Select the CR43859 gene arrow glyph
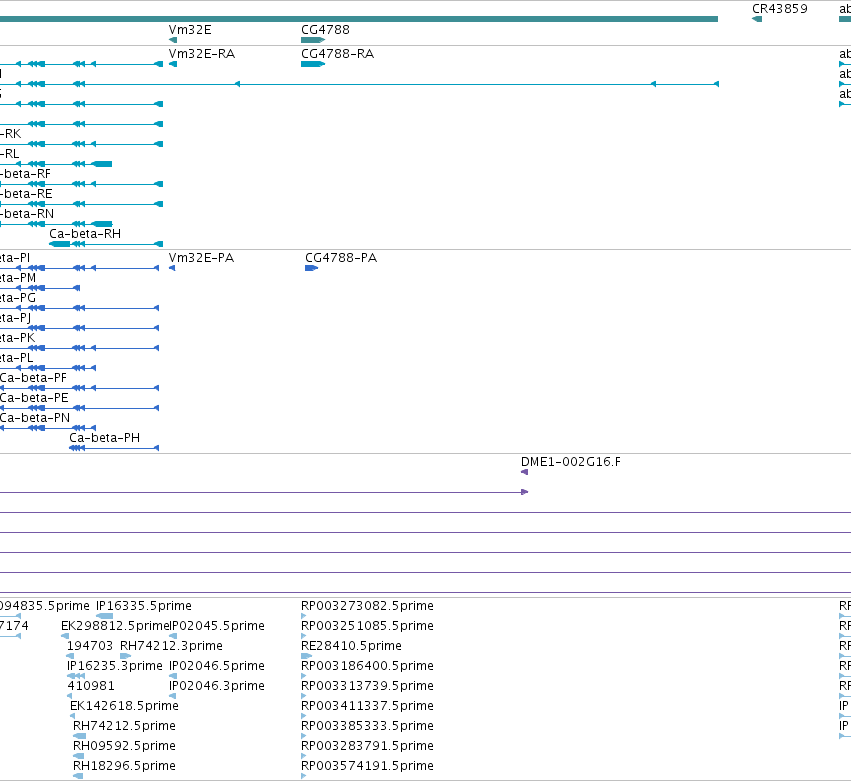The image size is (851, 781). 757,20
